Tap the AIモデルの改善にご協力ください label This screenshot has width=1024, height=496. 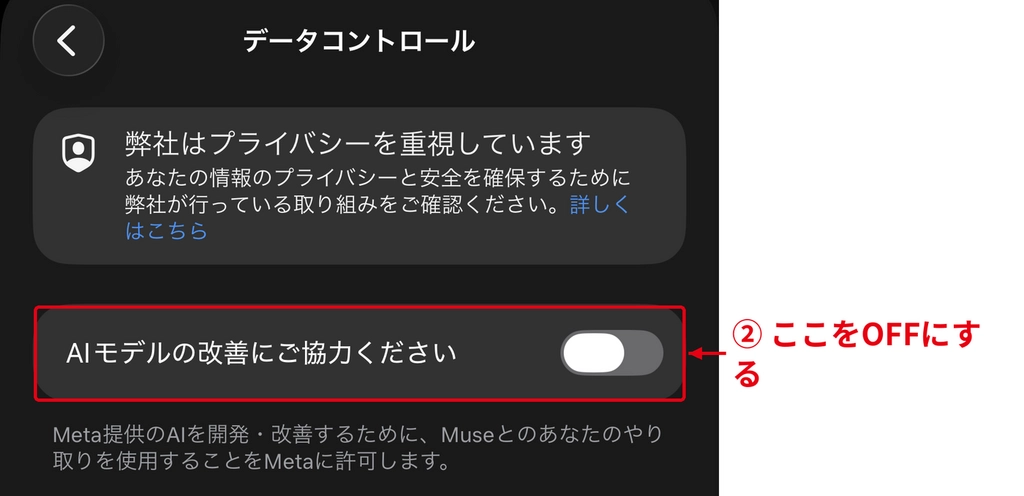pyautogui.click(x=261, y=353)
